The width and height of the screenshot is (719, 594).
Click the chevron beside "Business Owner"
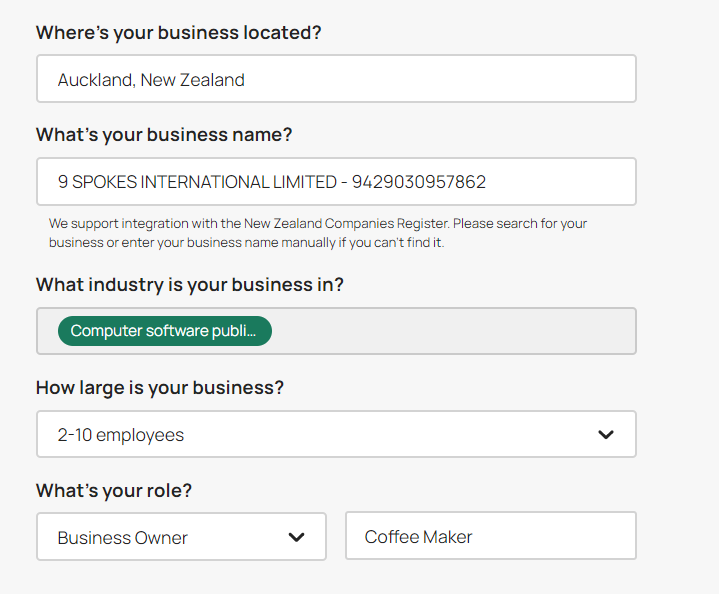coord(296,537)
